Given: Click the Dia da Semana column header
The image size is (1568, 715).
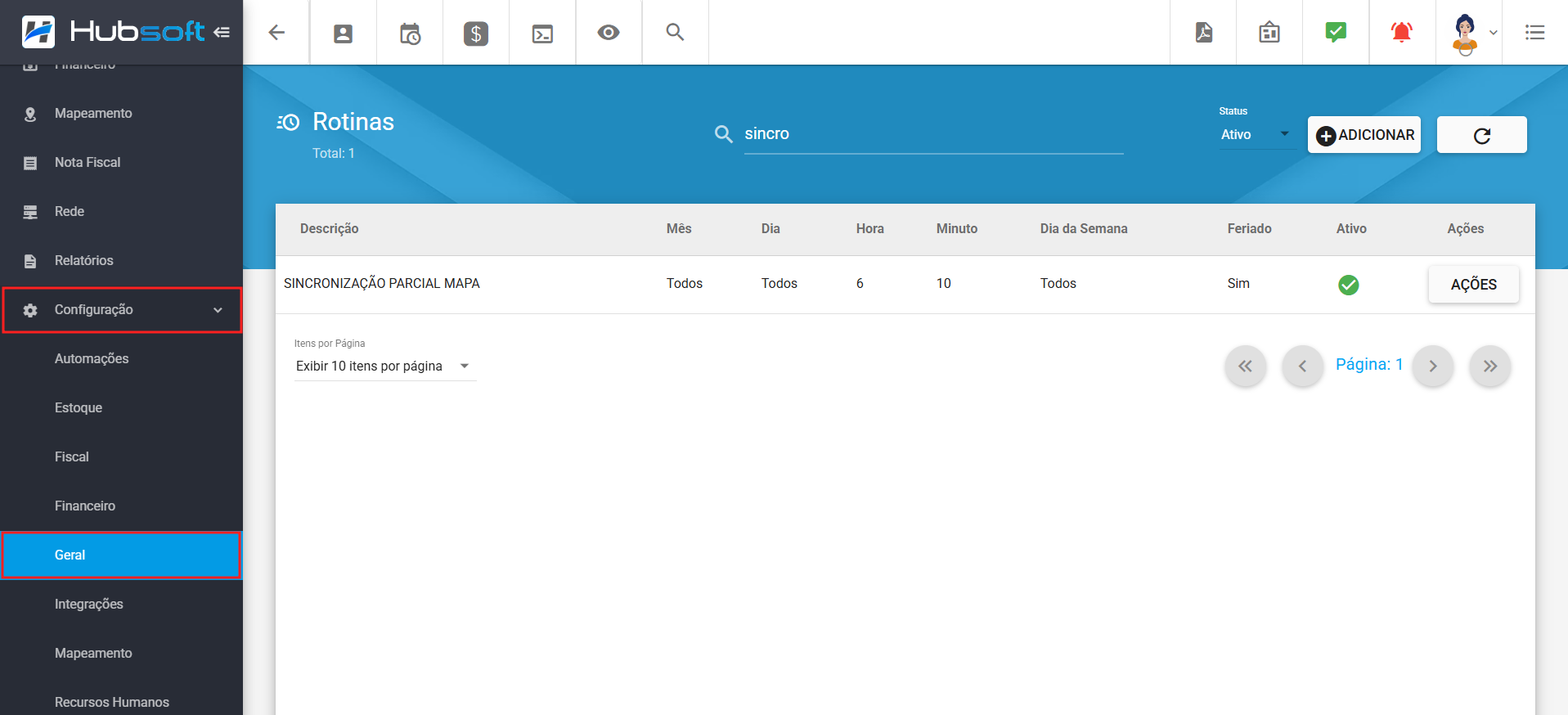Looking at the screenshot, I should (x=1084, y=229).
